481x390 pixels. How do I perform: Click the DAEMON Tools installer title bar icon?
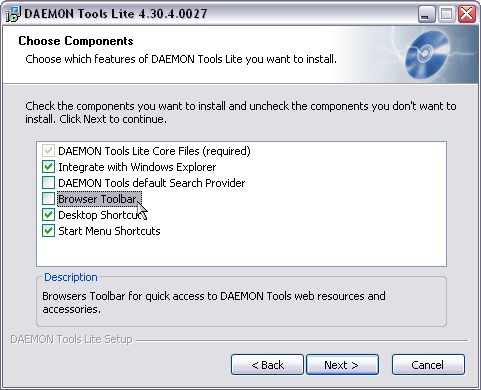pos(13,14)
